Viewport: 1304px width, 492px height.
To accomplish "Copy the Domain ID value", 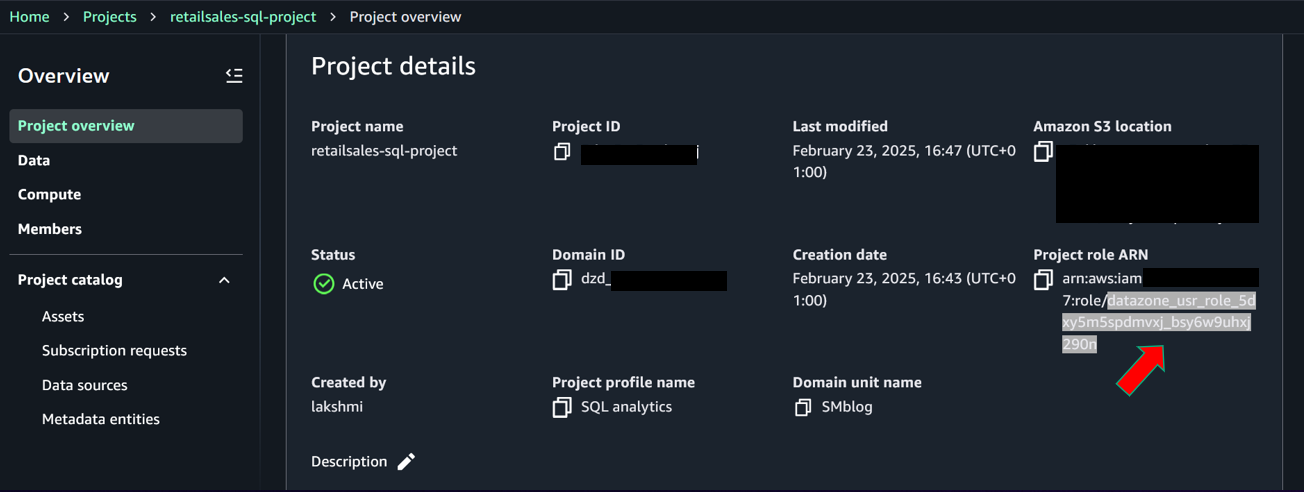I will [x=562, y=280].
